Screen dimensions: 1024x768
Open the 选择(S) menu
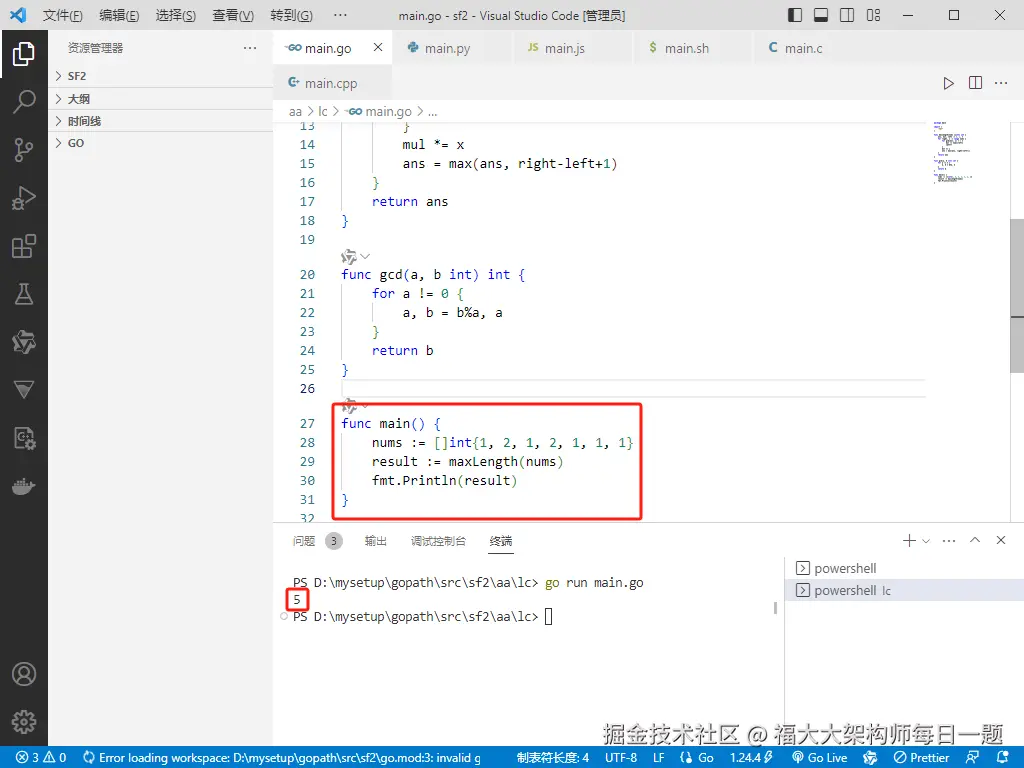(x=176, y=15)
